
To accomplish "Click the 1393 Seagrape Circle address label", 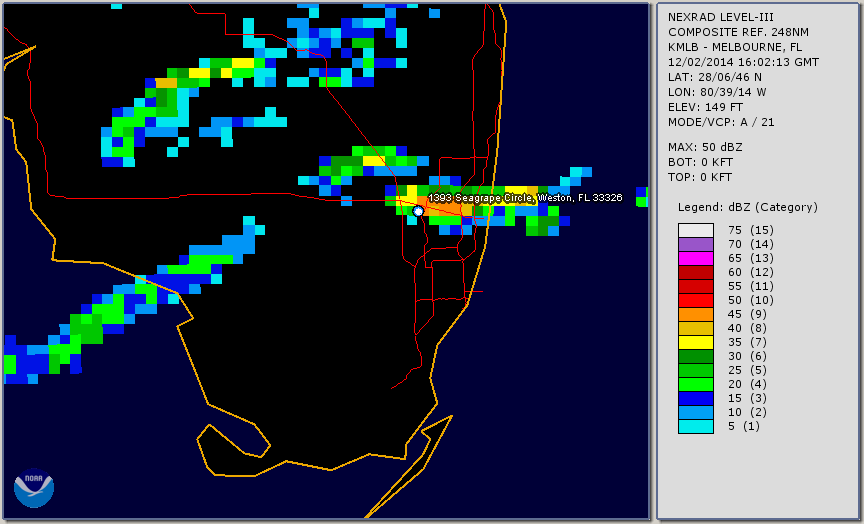I will coord(525,198).
